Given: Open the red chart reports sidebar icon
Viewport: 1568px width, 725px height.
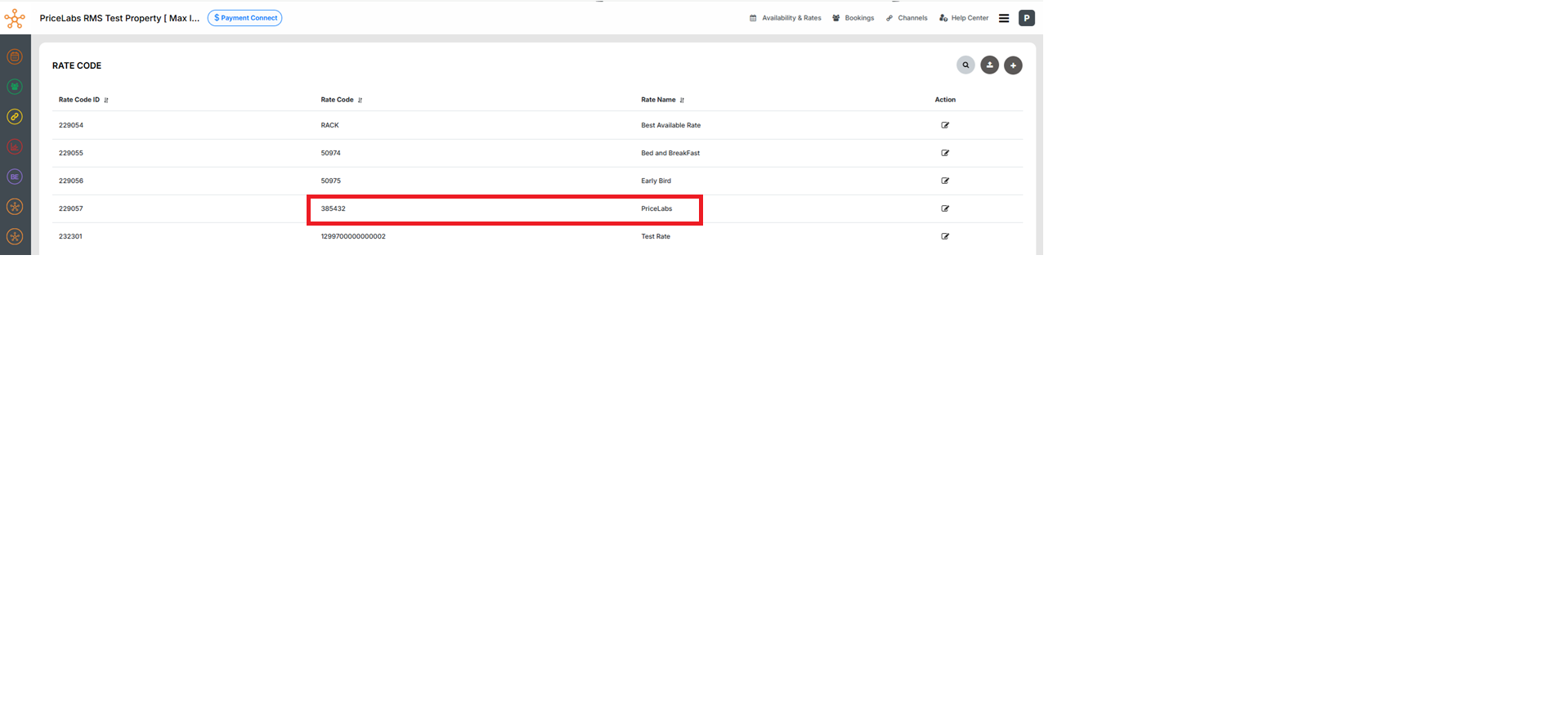Looking at the screenshot, I should click(x=15, y=147).
